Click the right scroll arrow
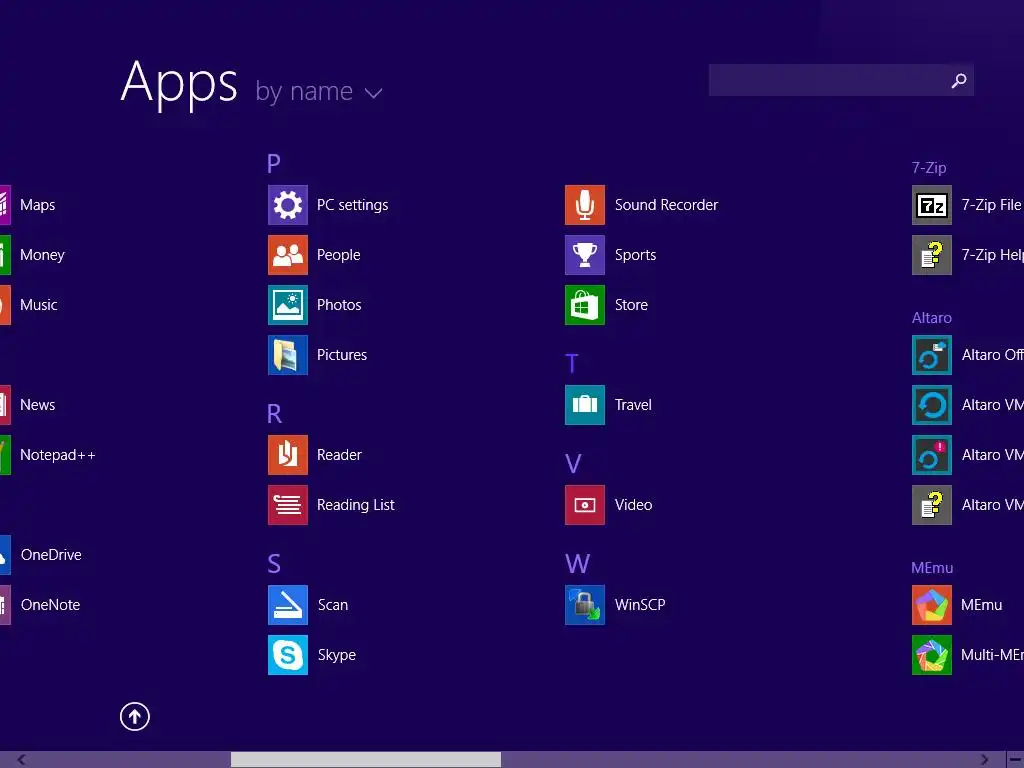1024x768 pixels. pos(985,760)
